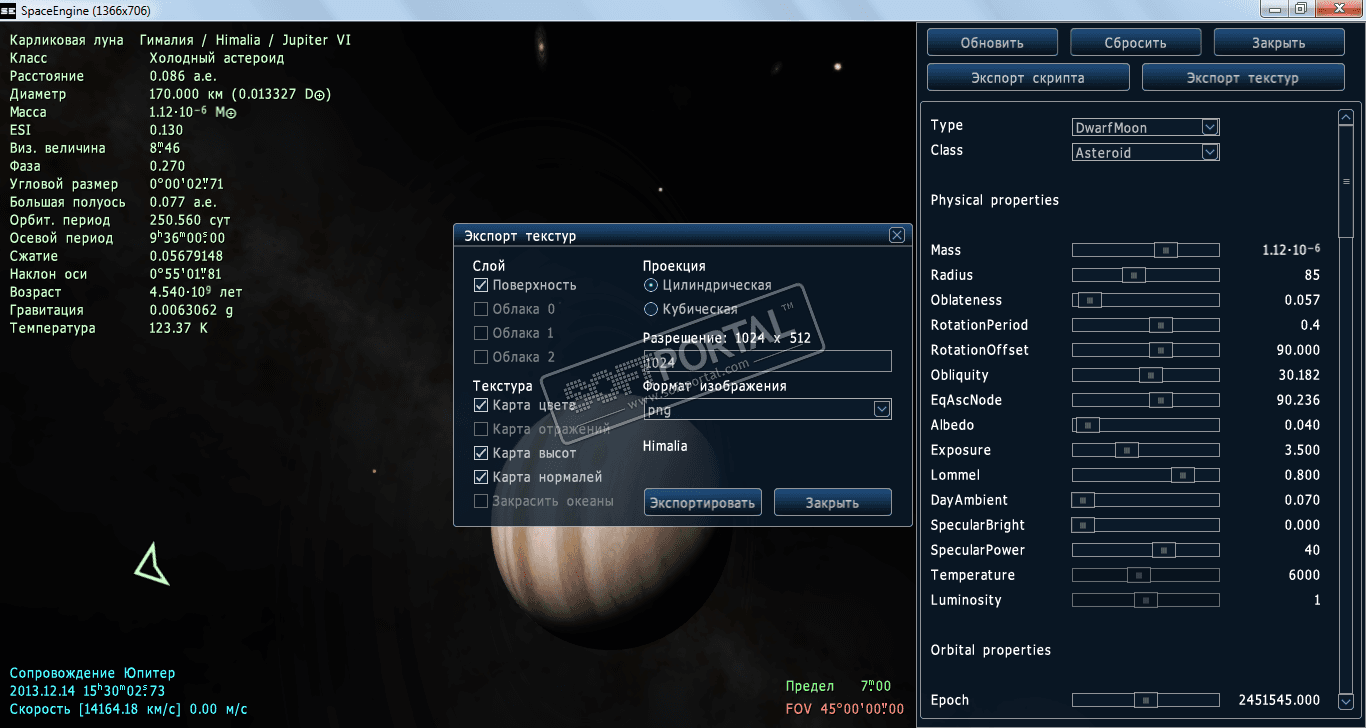The image size is (1366, 728).
Task: Close the Экспорт текстур dialog with X
Action: click(896, 235)
